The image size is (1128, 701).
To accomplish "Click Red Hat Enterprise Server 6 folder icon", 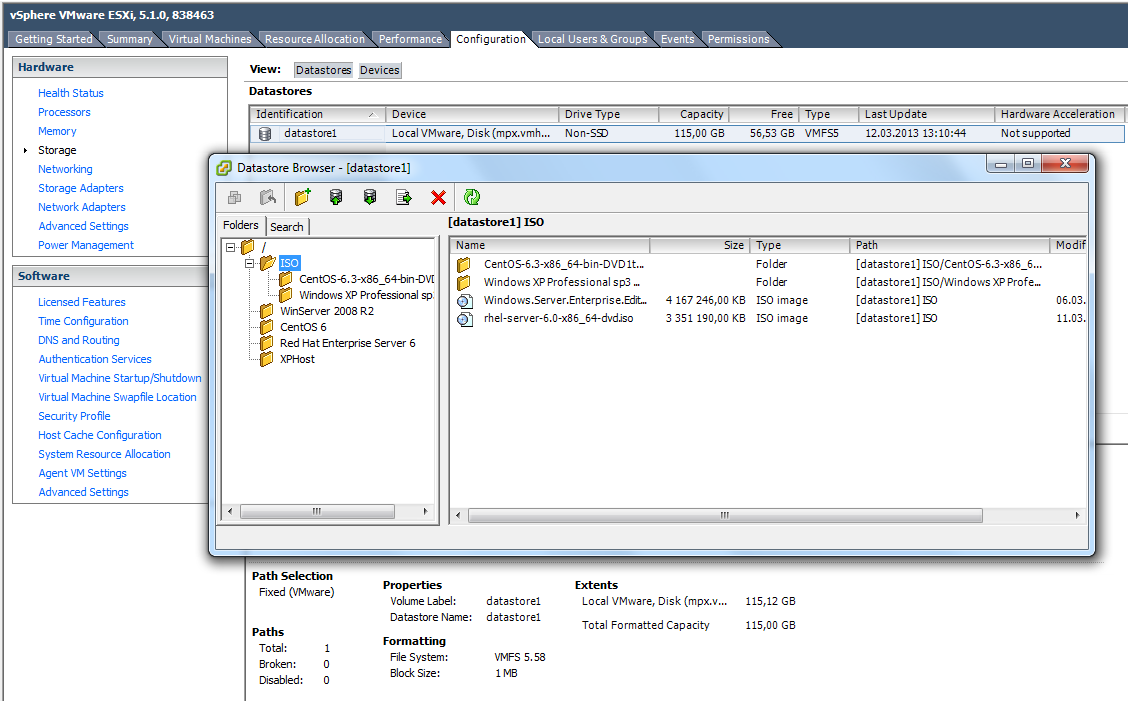I will point(266,343).
